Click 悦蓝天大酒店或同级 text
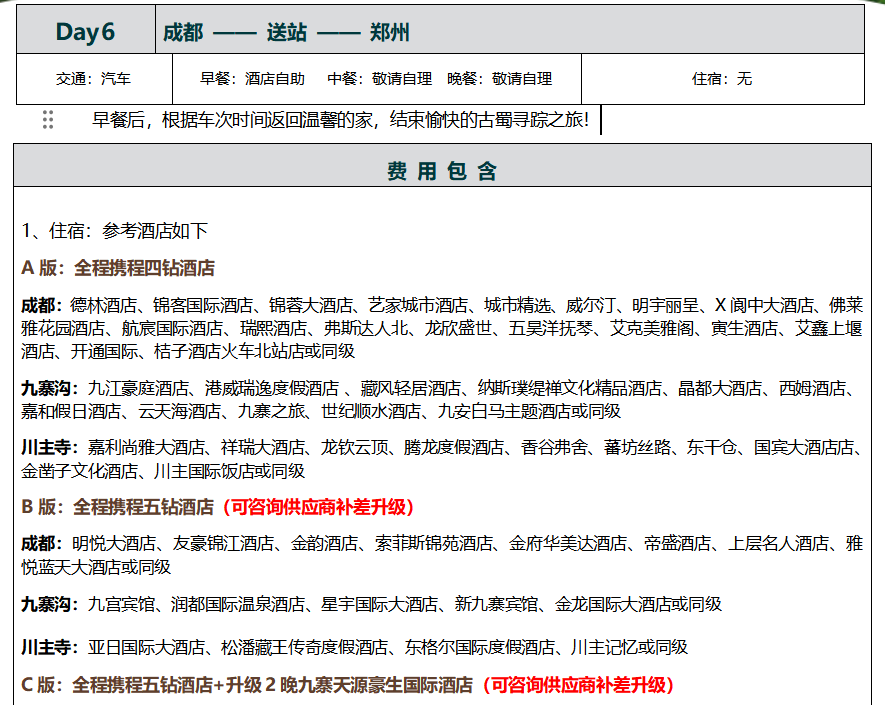 pyautogui.click(x=96, y=567)
